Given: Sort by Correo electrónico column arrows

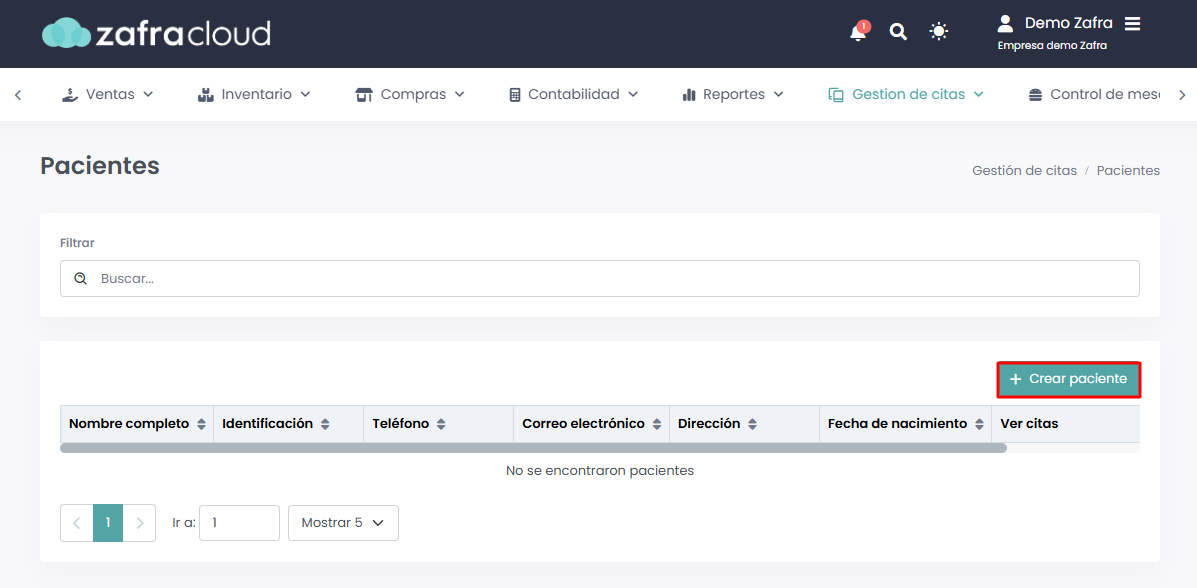Looking at the screenshot, I should tap(657, 424).
